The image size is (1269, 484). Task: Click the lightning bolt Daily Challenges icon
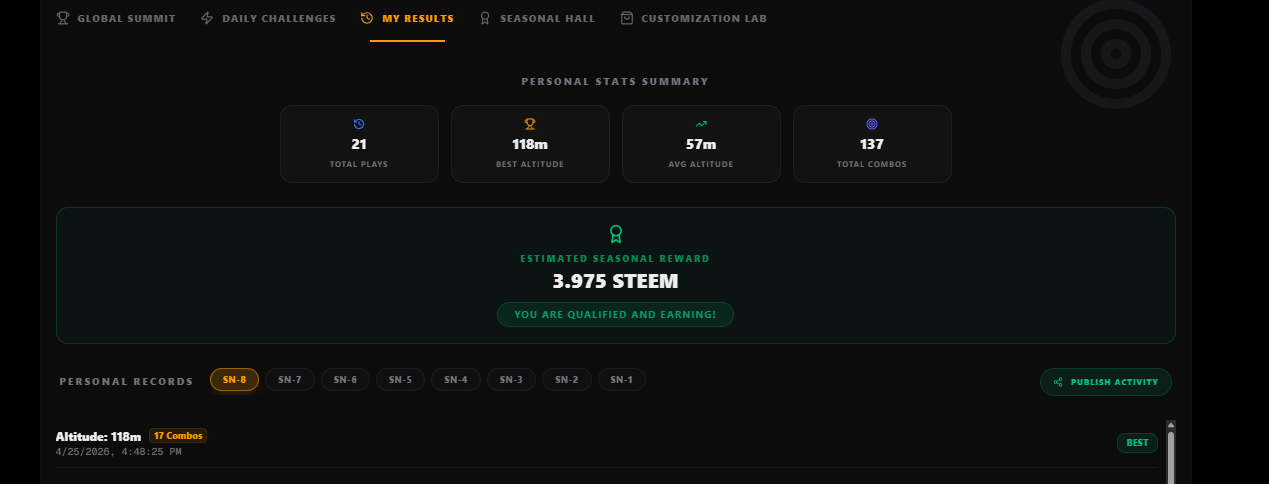(x=207, y=18)
